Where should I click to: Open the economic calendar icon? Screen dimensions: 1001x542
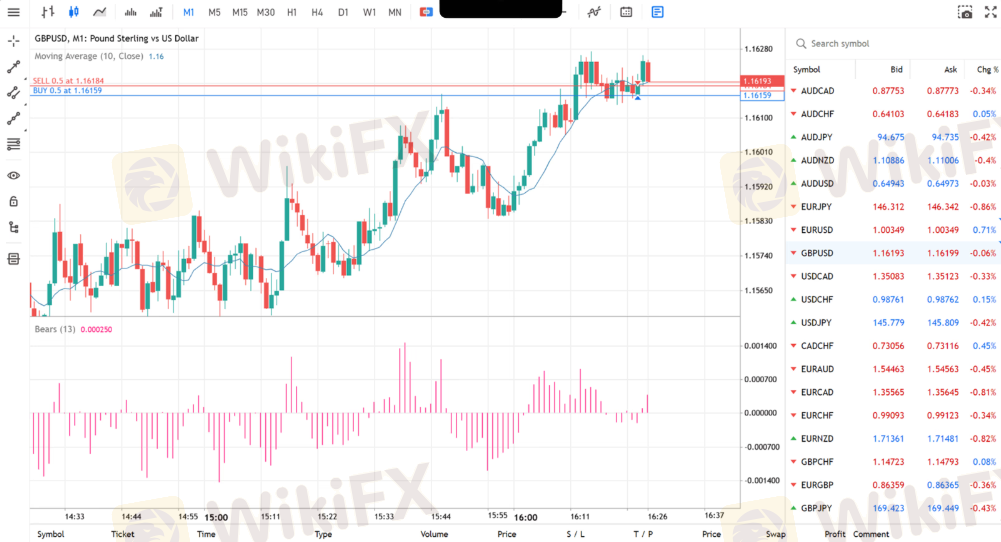coord(626,12)
